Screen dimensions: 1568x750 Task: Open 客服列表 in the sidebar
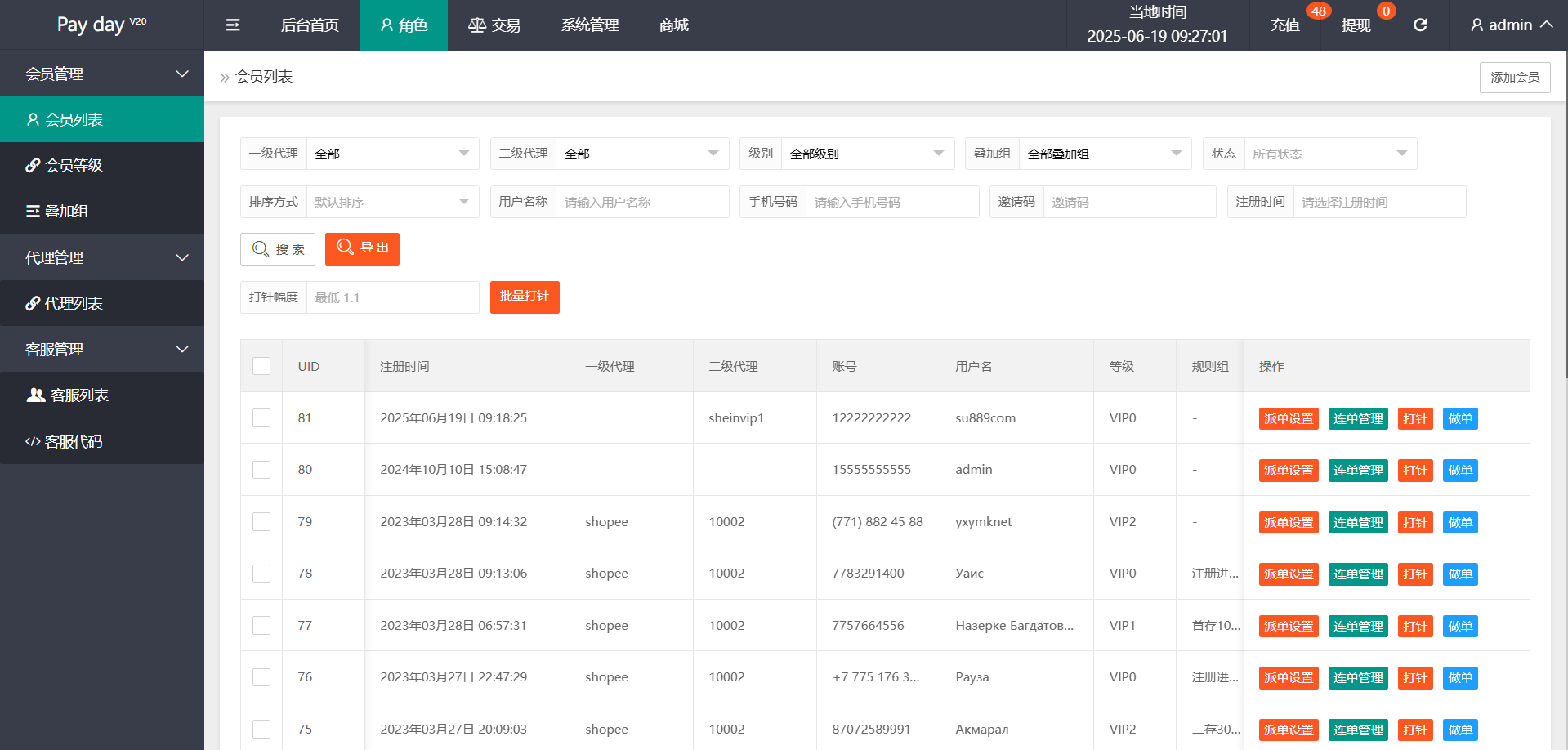(x=102, y=395)
